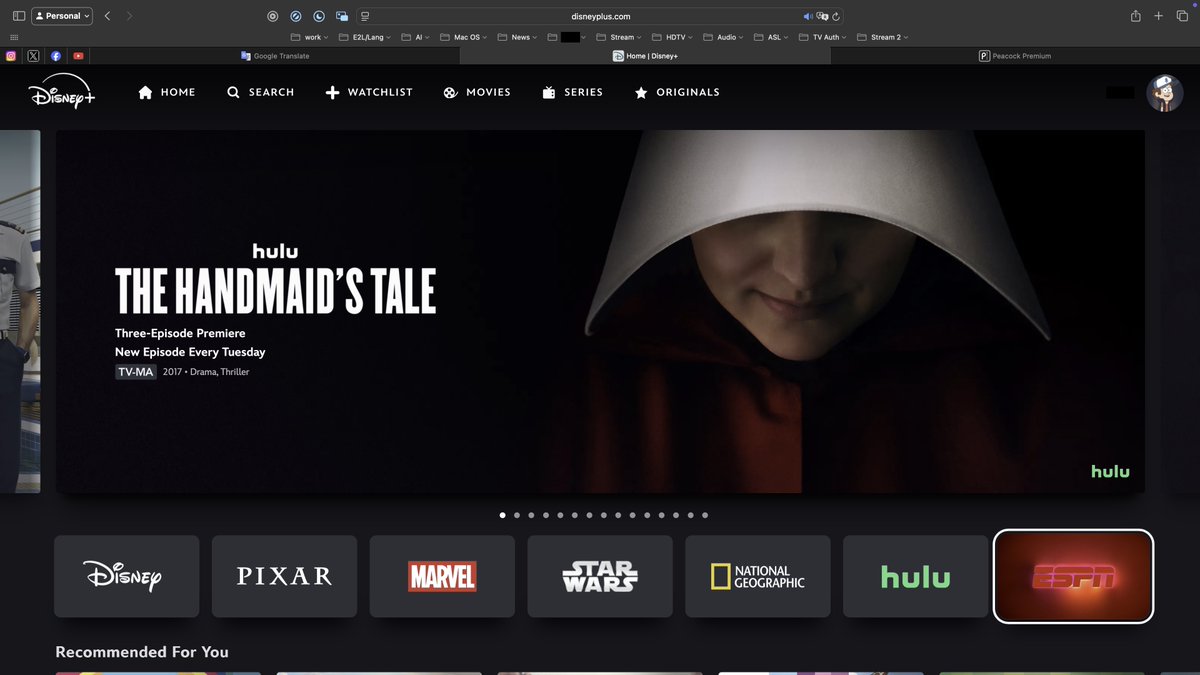Open the Safari Share button

coord(1136,16)
